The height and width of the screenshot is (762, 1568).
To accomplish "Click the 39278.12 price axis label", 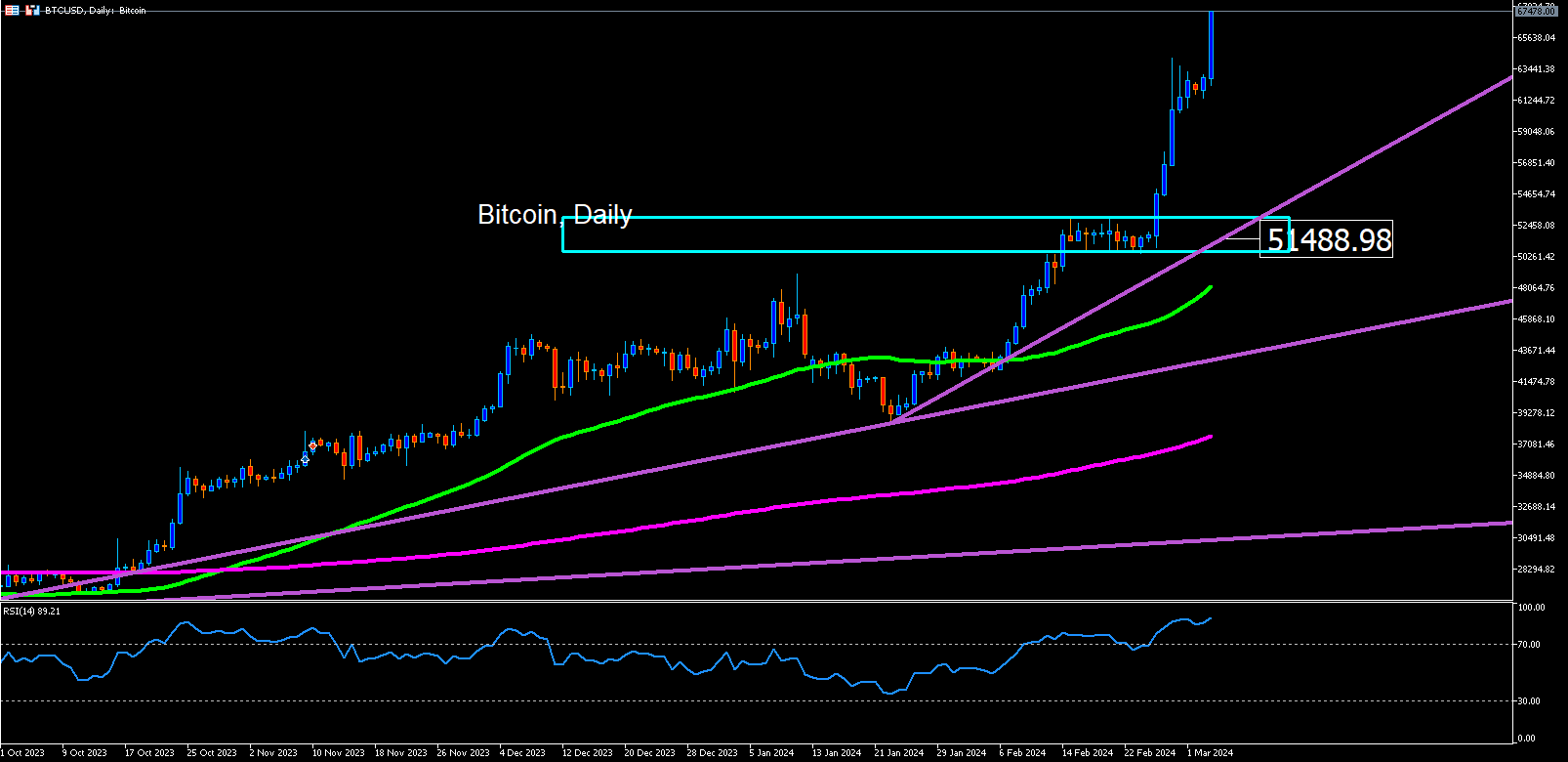I will point(1536,413).
